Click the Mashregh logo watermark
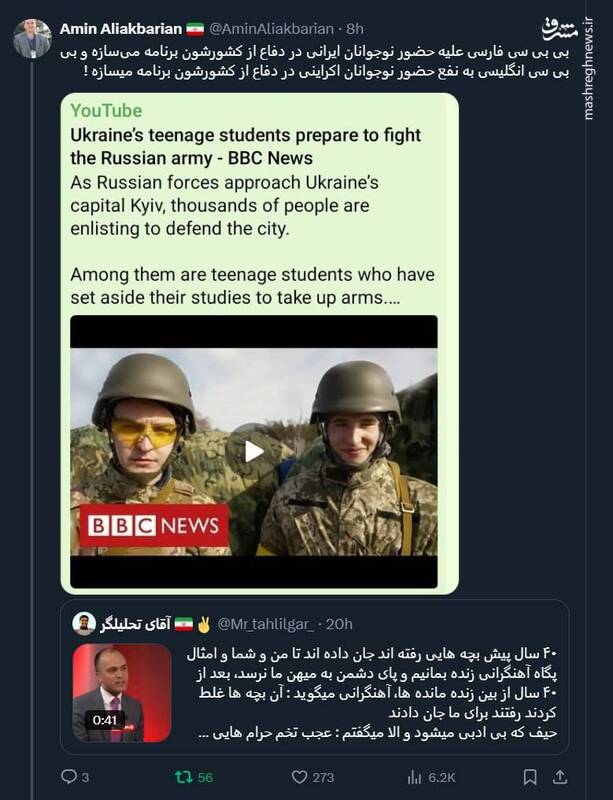This screenshot has height=800, width=613. point(561,30)
